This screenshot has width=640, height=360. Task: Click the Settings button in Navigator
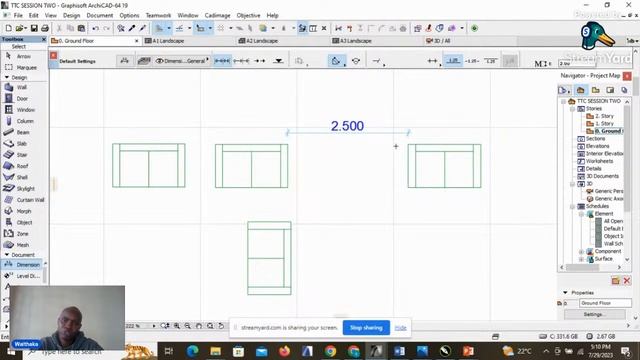click(594, 314)
